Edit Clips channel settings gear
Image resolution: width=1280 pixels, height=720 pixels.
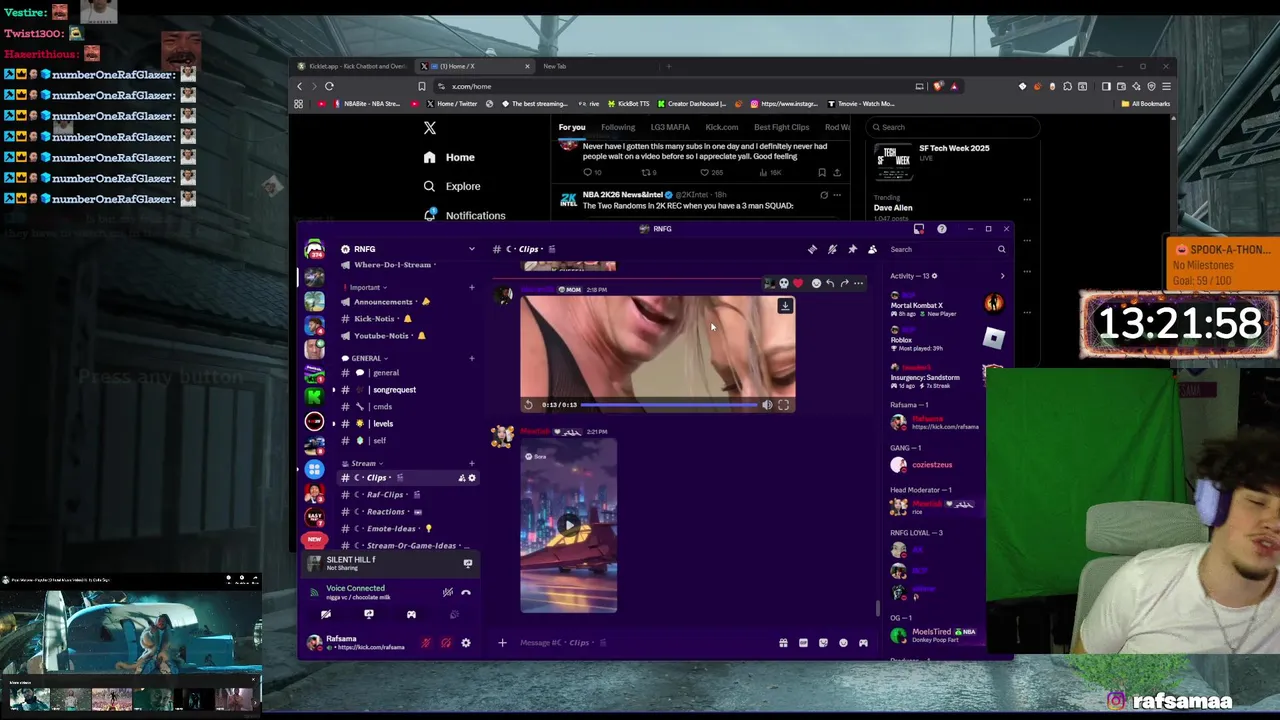coord(472,478)
